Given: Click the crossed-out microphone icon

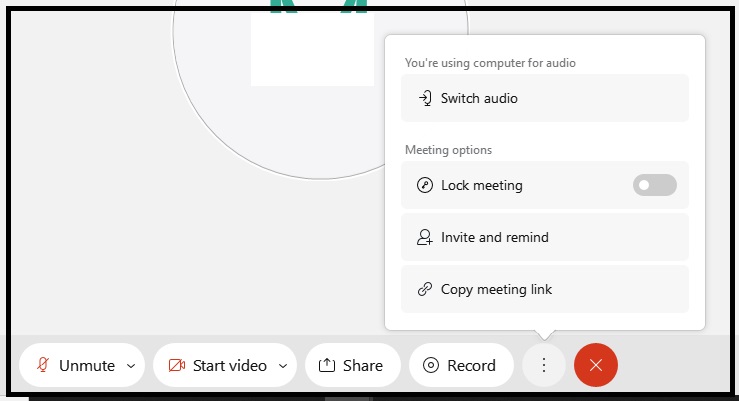Looking at the screenshot, I should tap(43, 365).
